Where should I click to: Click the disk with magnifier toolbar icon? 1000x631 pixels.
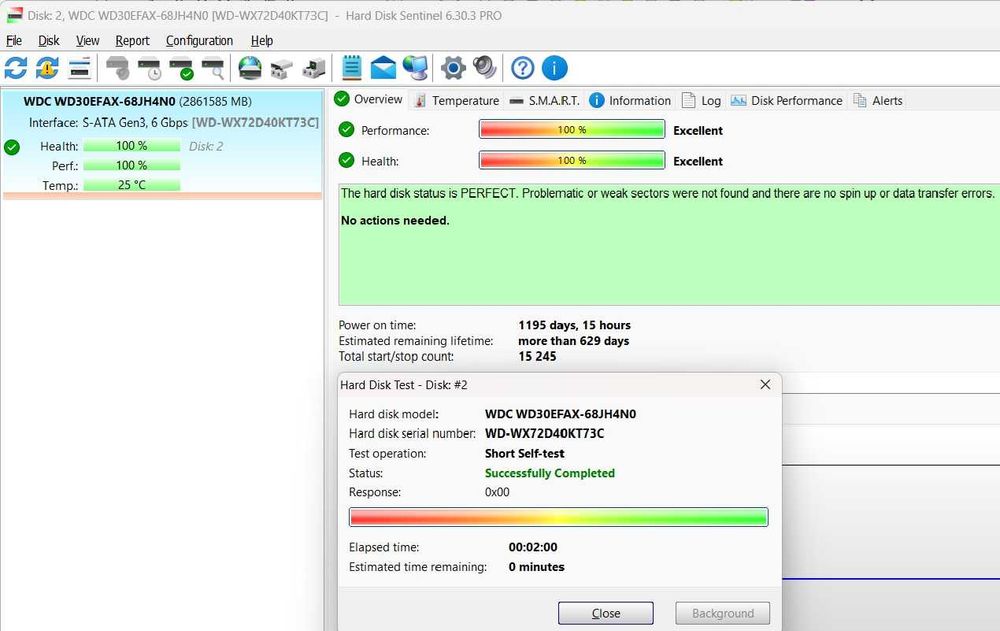[x=213, y=68]
